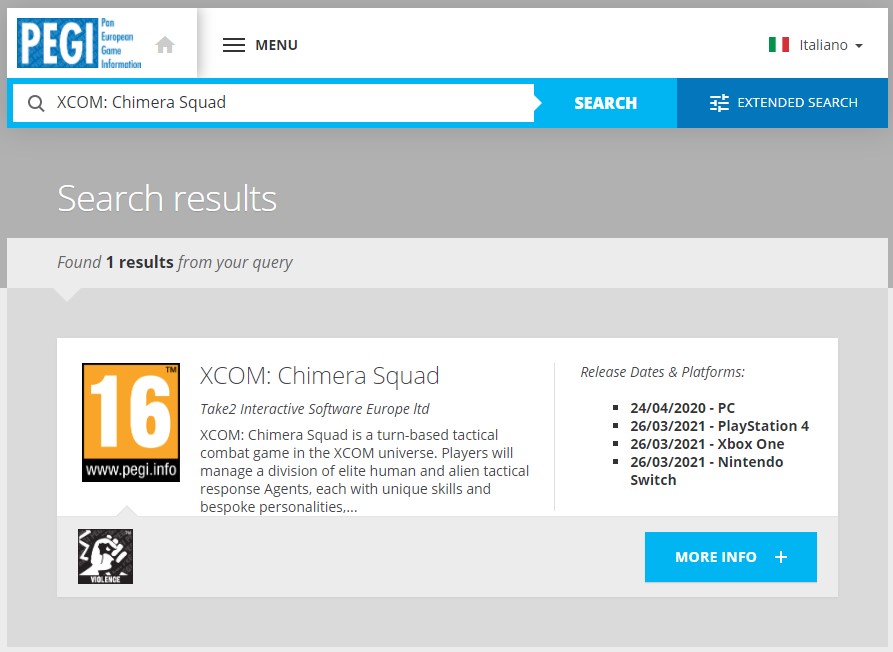Screen dimensions: 893x652
Task: Click the Found 1 results text
Action: 175,263
